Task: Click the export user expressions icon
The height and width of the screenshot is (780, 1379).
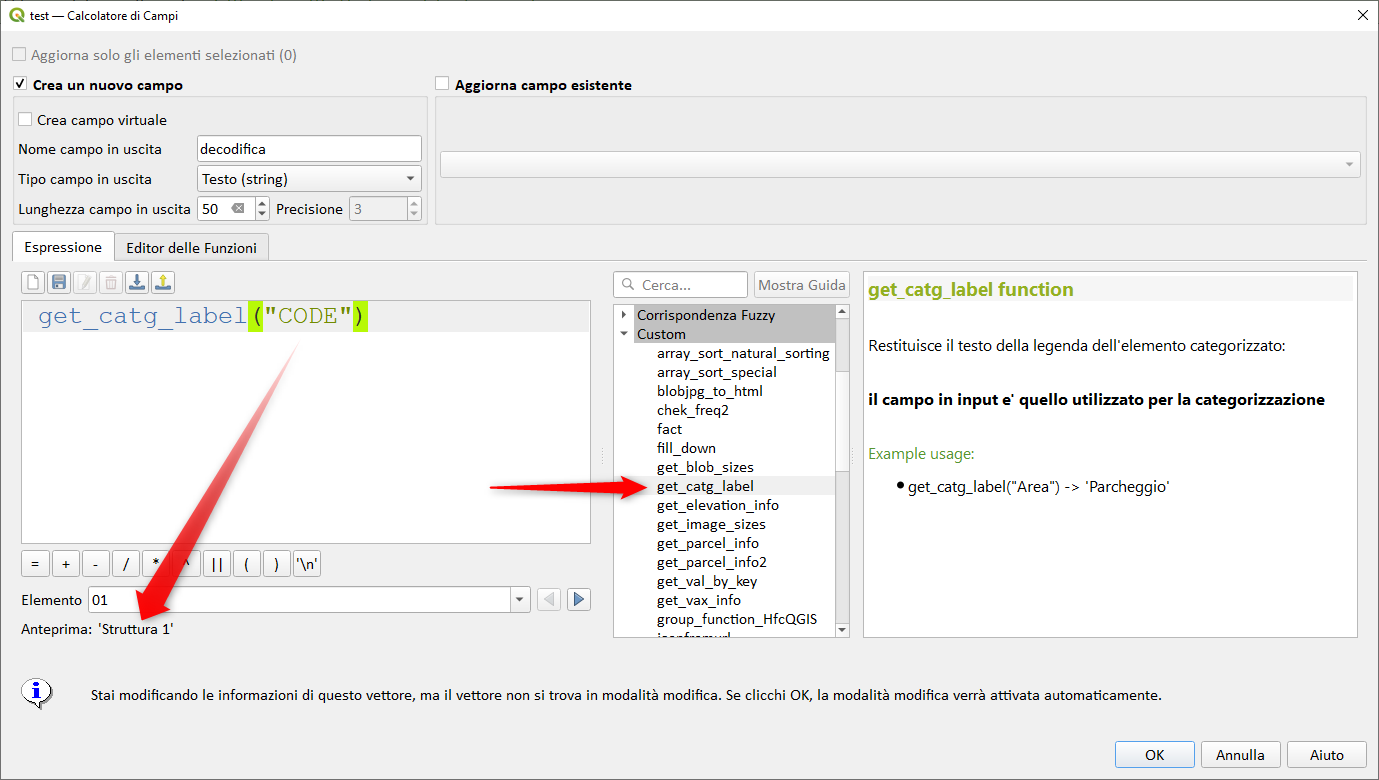Action: tap(163, 283)
